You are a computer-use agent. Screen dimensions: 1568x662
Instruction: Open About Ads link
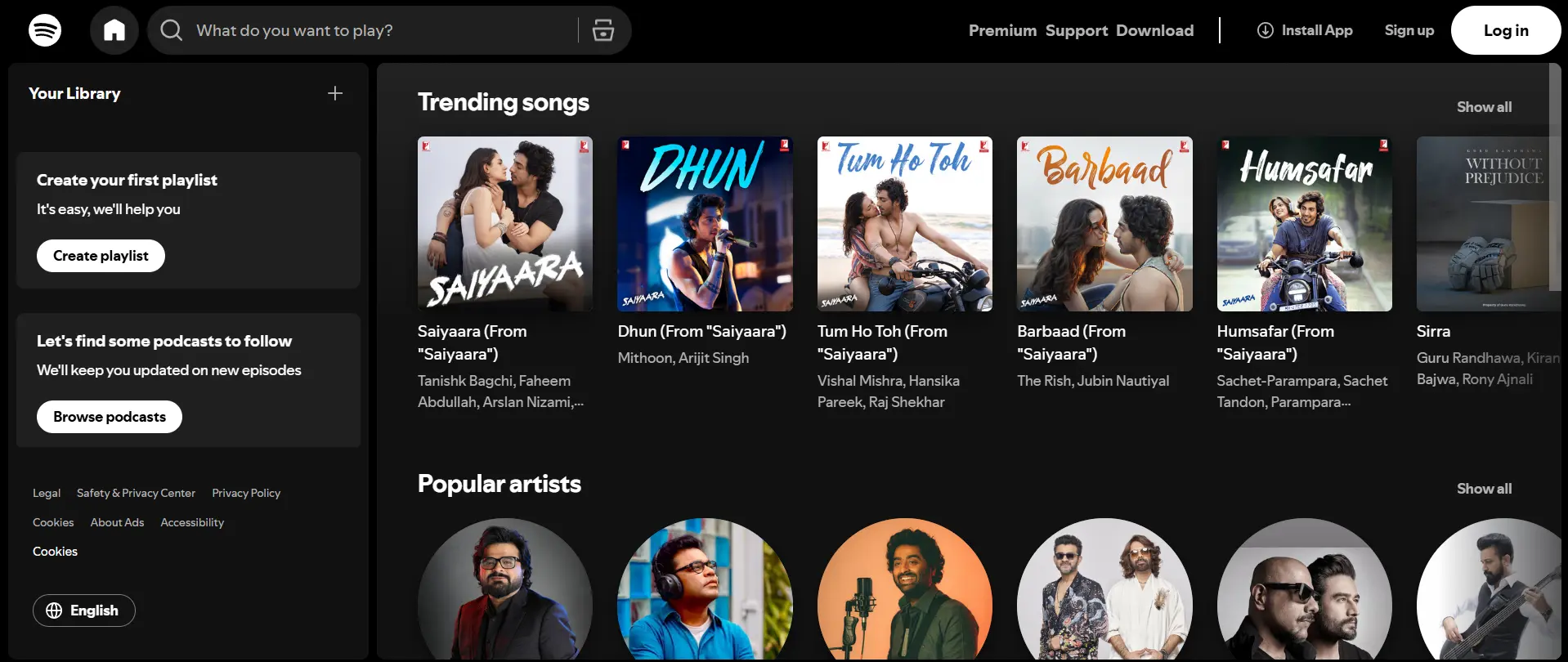[117, 522]
